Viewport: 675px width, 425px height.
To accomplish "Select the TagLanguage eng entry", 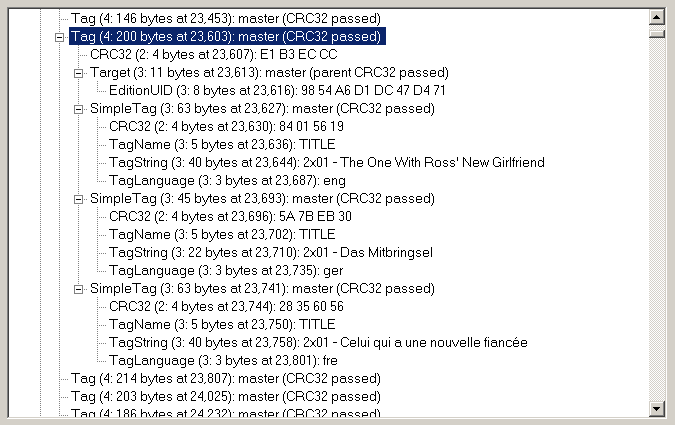I will click(227, 180).
